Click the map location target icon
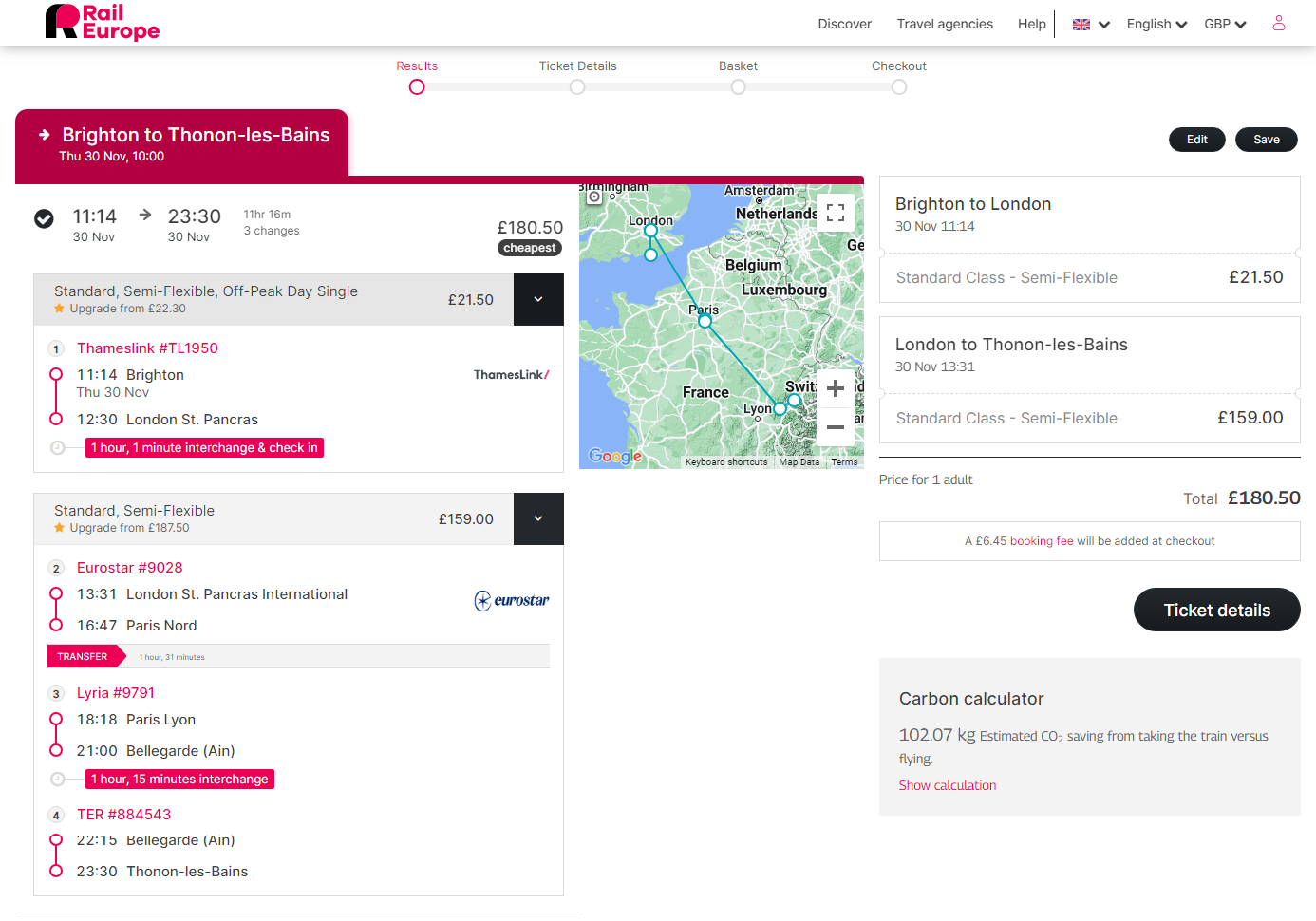 (594, 197)
